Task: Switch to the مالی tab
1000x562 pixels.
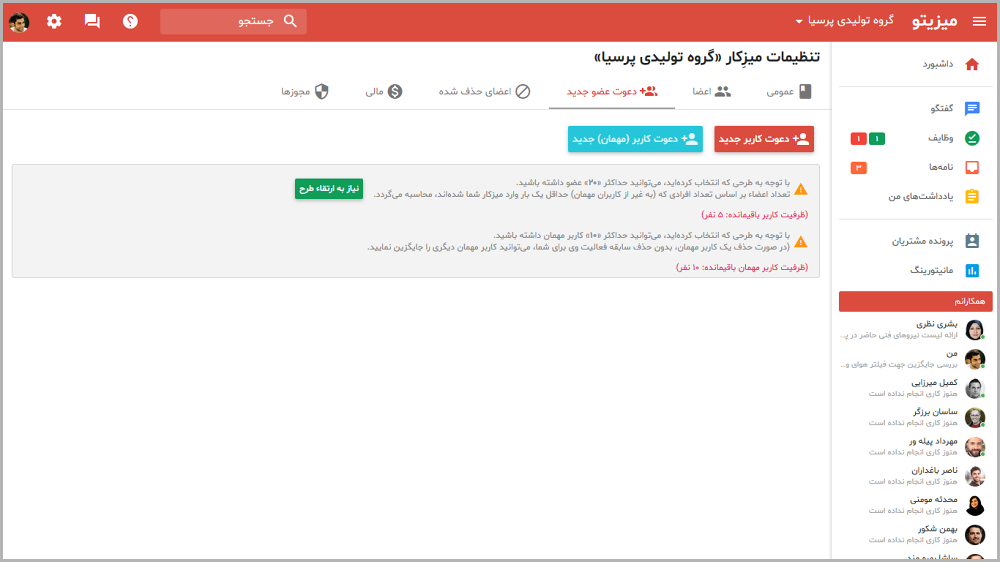Action: [x=383, y=92]
